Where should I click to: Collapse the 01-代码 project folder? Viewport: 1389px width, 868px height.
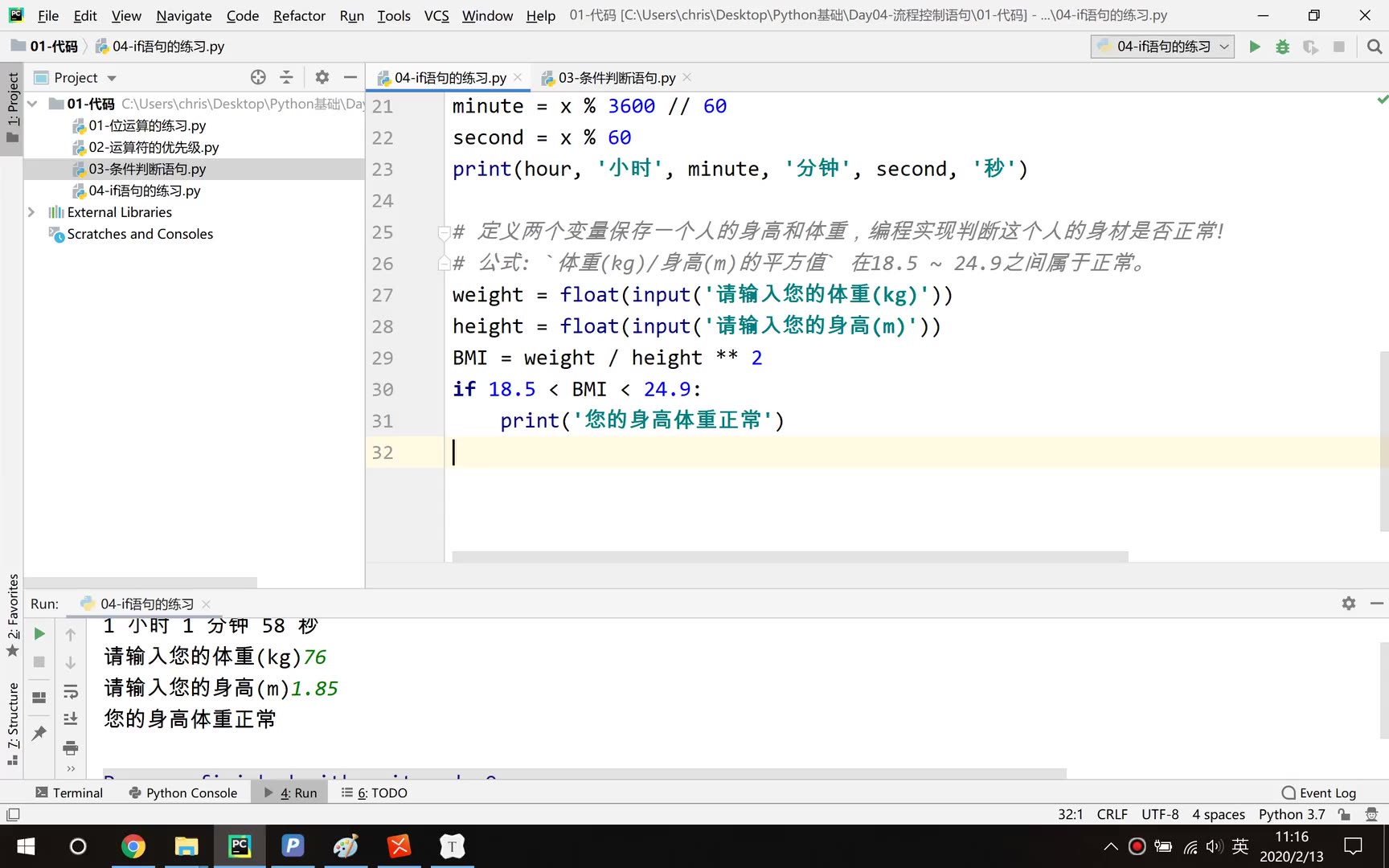point(31,104)
